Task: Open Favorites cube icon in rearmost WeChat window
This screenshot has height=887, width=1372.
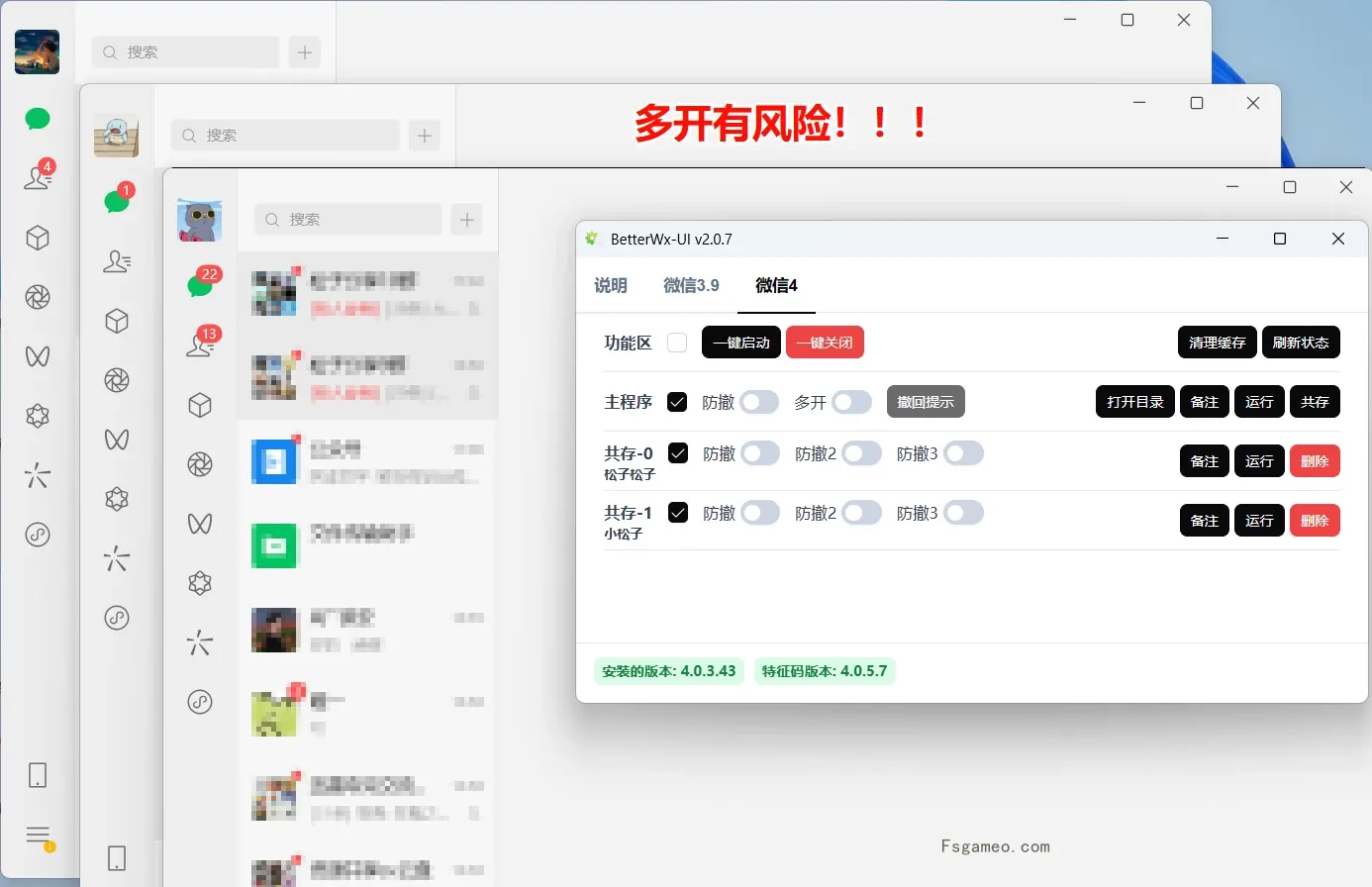Action: (38, 238)
